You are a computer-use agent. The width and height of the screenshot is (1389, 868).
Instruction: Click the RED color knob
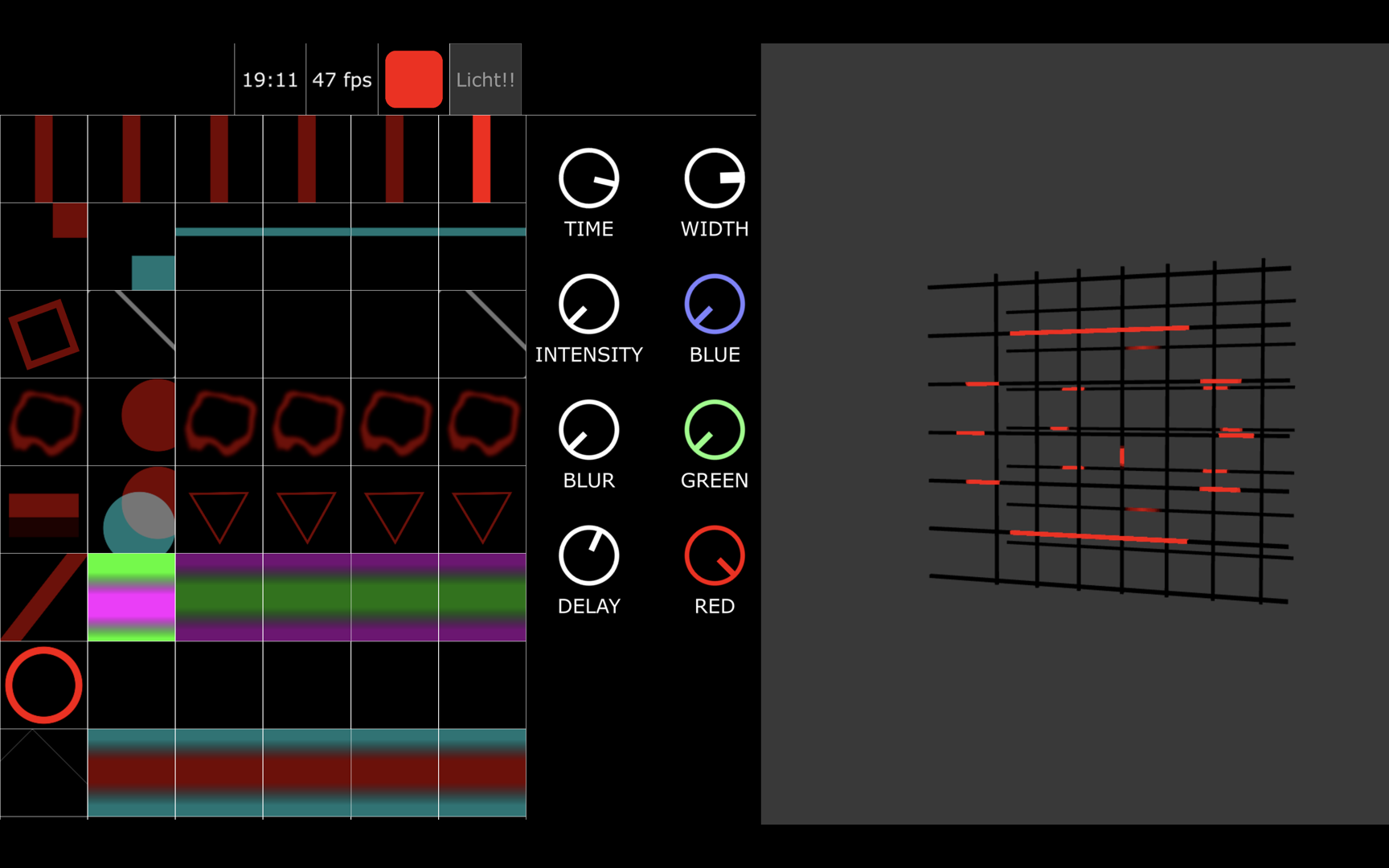point(714,556)
